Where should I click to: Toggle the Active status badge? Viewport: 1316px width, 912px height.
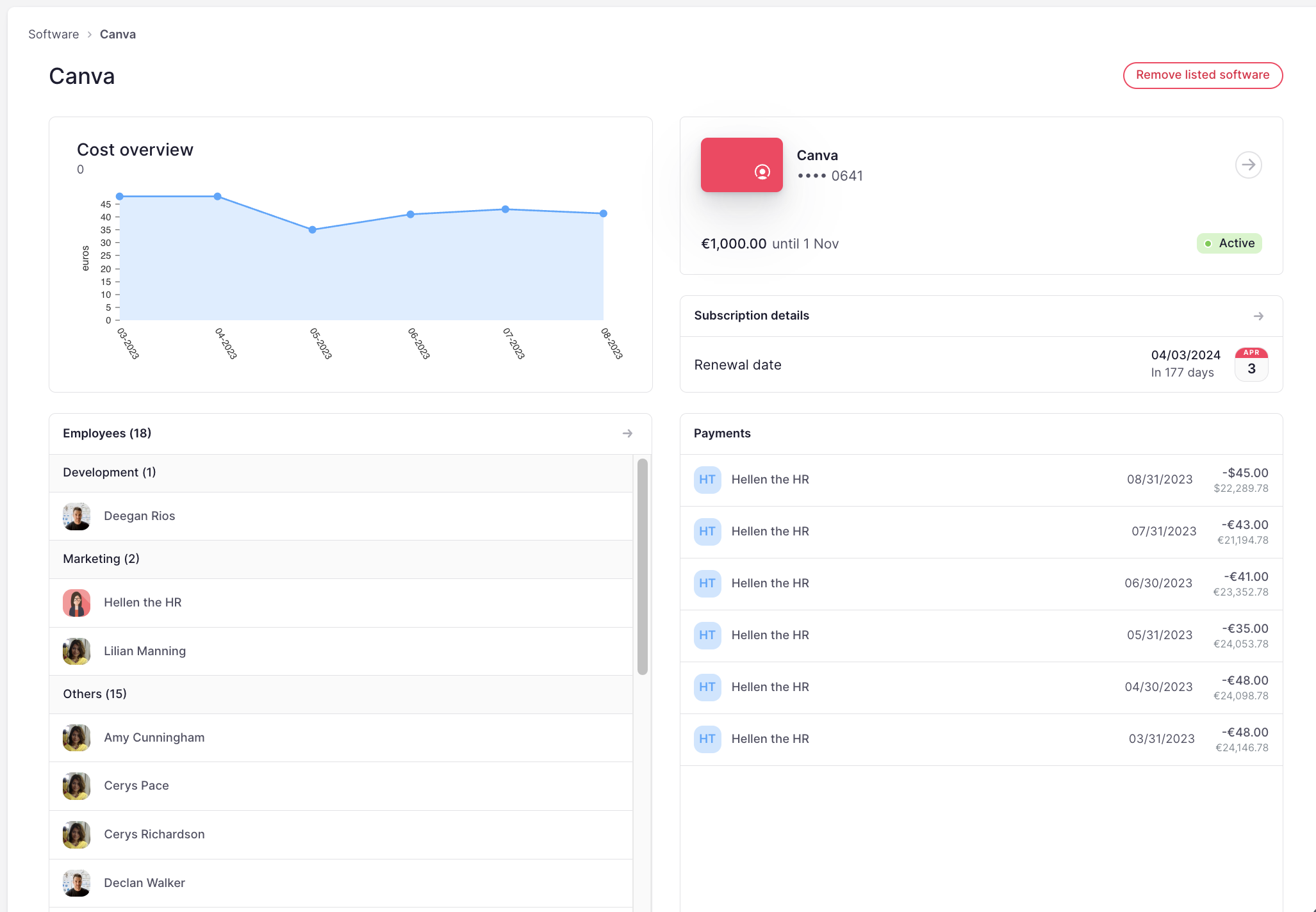point(1229,243)
